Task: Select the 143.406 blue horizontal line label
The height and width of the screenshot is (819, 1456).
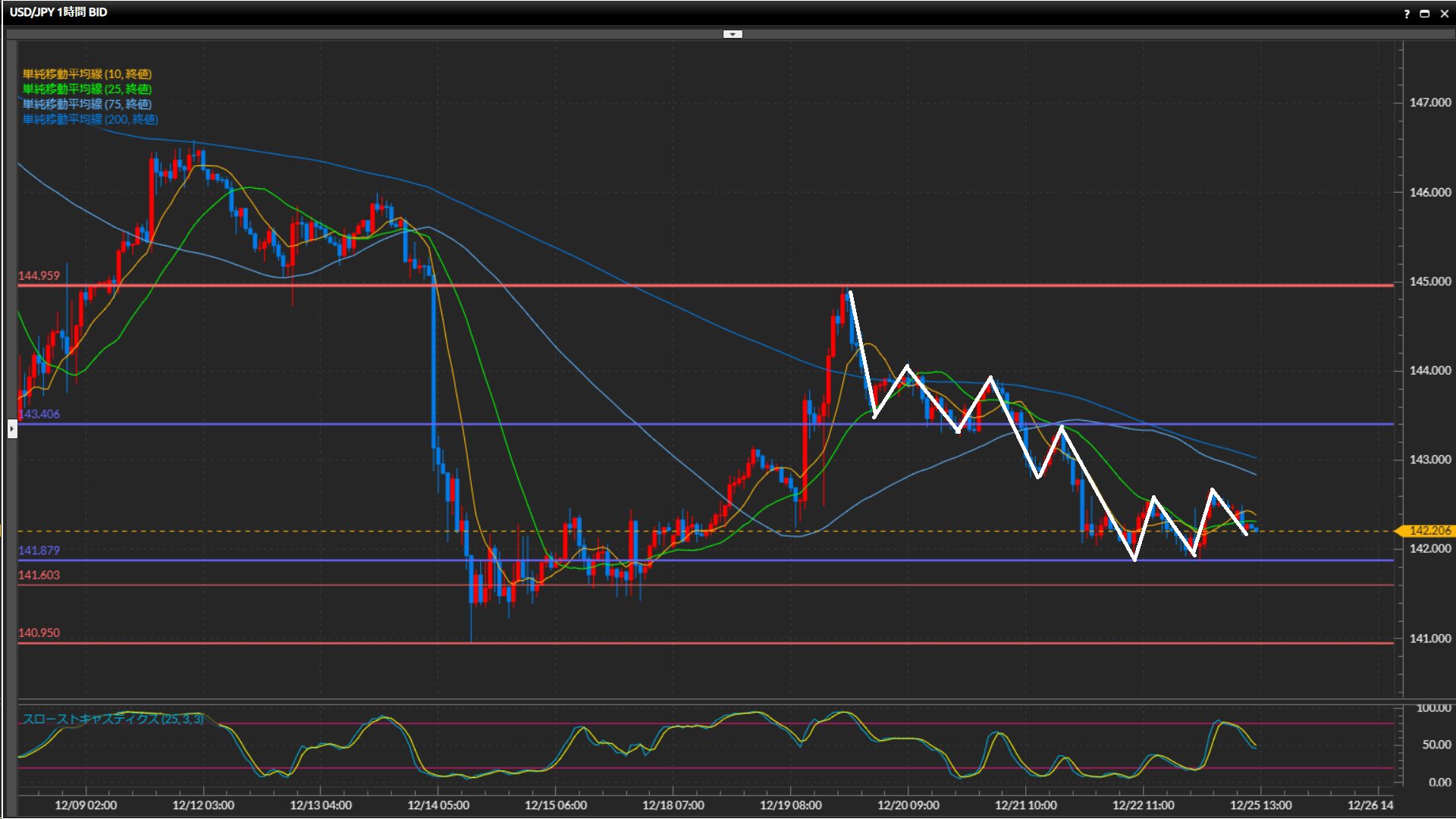Action: pos(39,414)
